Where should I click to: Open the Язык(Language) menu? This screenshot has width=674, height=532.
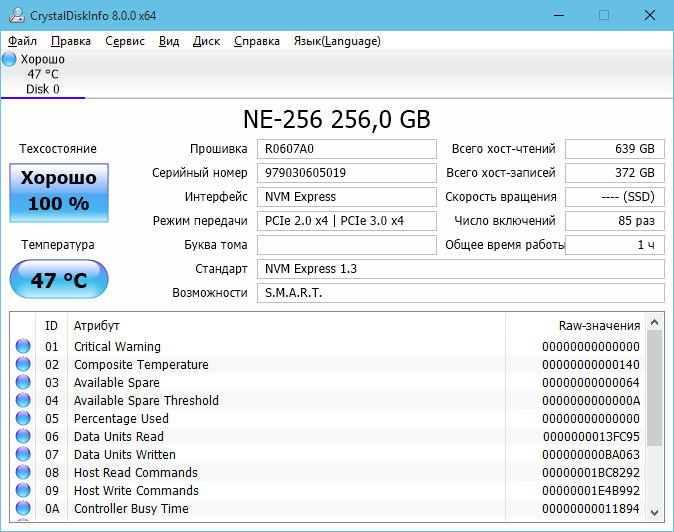point(337,41)
